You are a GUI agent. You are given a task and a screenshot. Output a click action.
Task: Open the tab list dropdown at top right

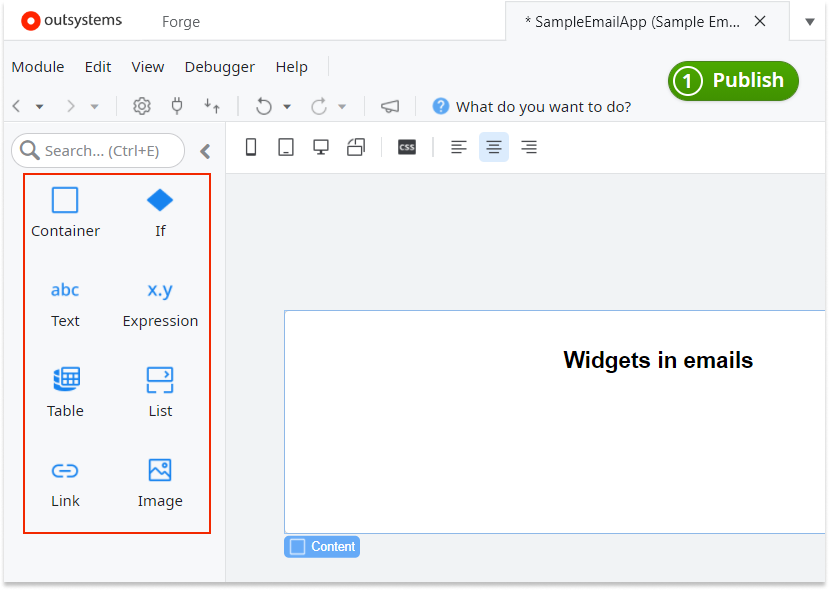[x=808, y=20]
